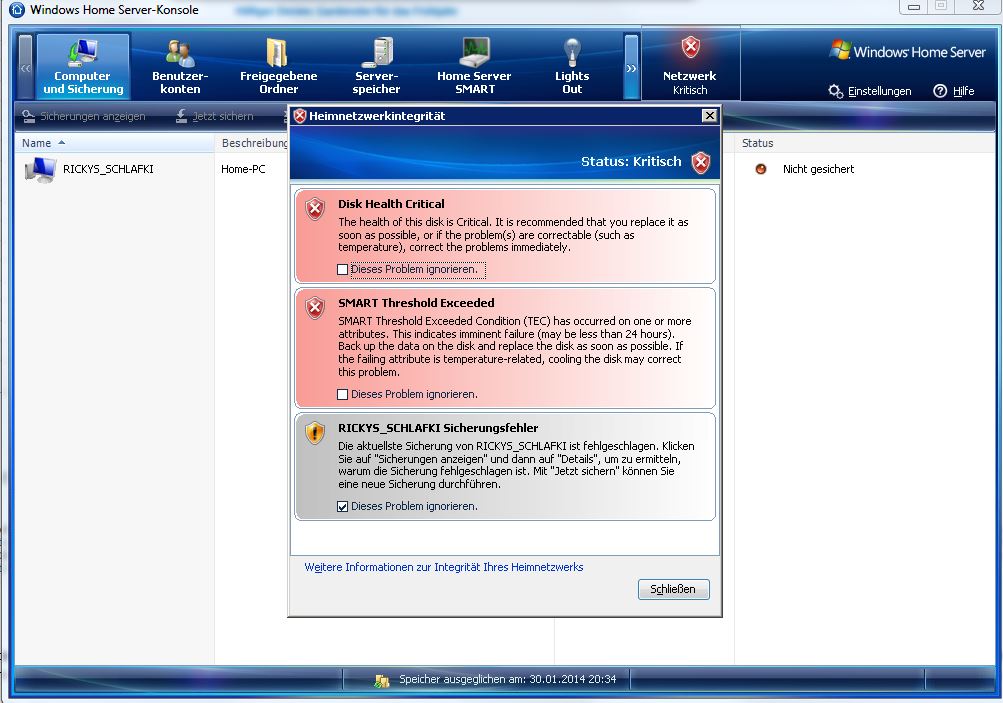Click the Nicht gesichert status text

[818, 169]
